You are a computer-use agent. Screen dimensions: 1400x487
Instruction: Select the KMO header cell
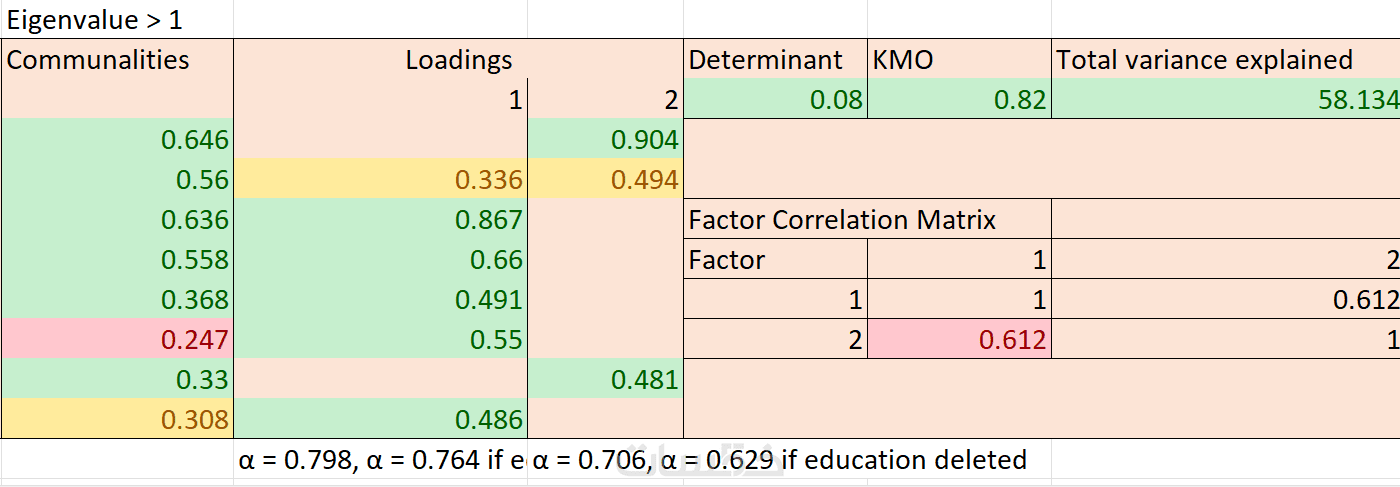click(x=959, y=59)
